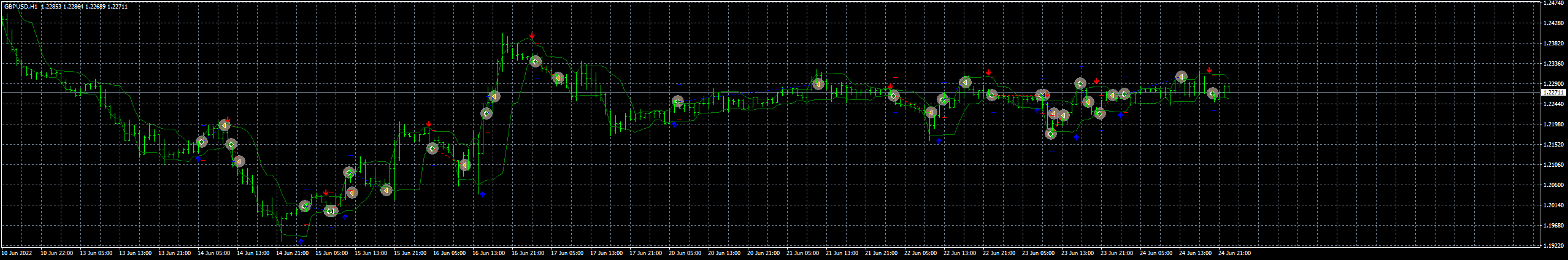Click the 17 Jun 05:00 time label

pyautogui.click(x=567, y=253)
